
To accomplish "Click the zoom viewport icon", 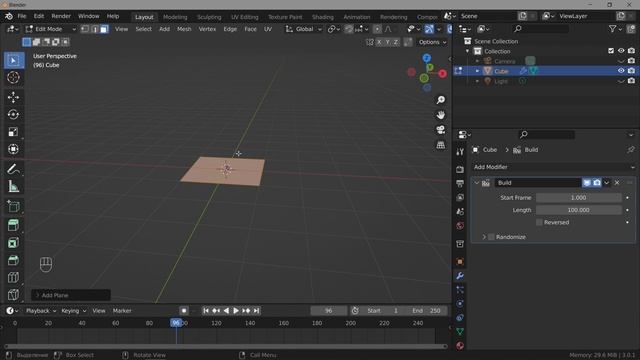I will pos(441,100).
